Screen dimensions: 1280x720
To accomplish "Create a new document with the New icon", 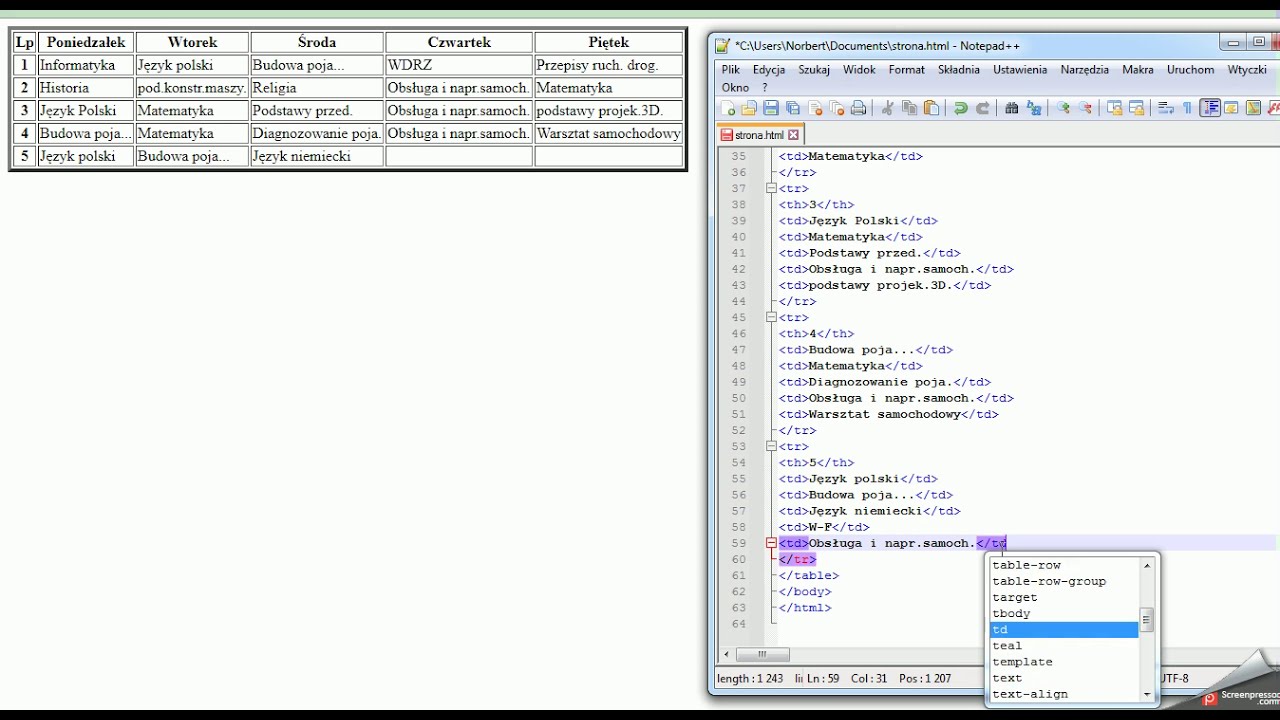I will point(729,108).
